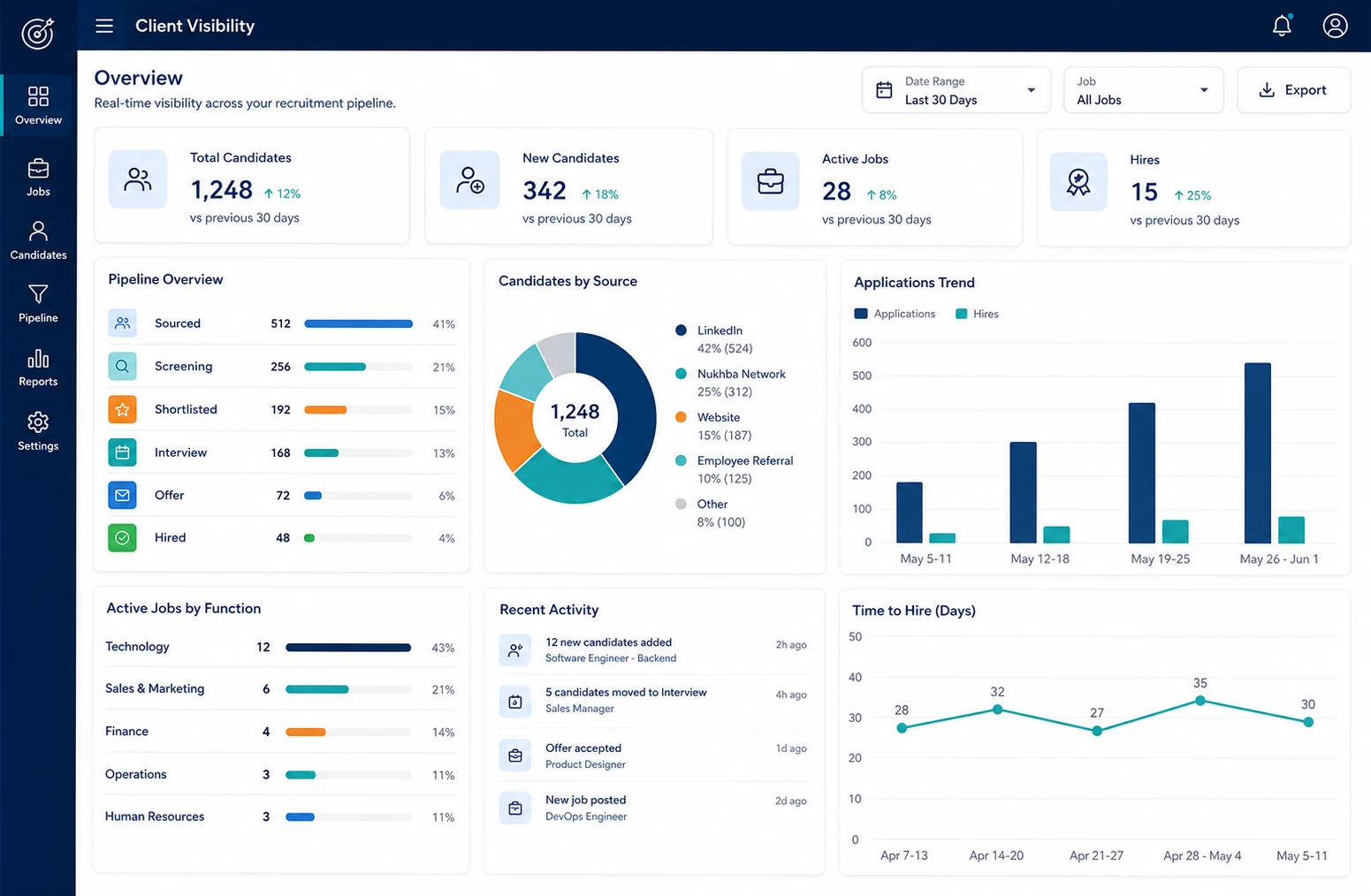Viewport: 1371px width, 896px height.
Task: Toggle Employee Referral in source legend
Action: coord(734,469)
